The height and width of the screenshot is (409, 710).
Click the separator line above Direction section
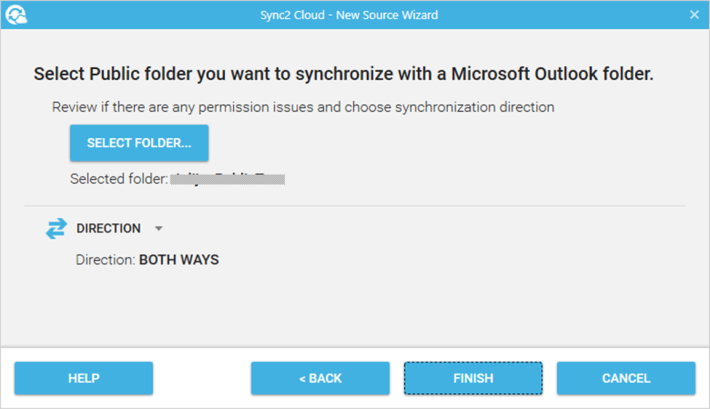coord(355,206)
